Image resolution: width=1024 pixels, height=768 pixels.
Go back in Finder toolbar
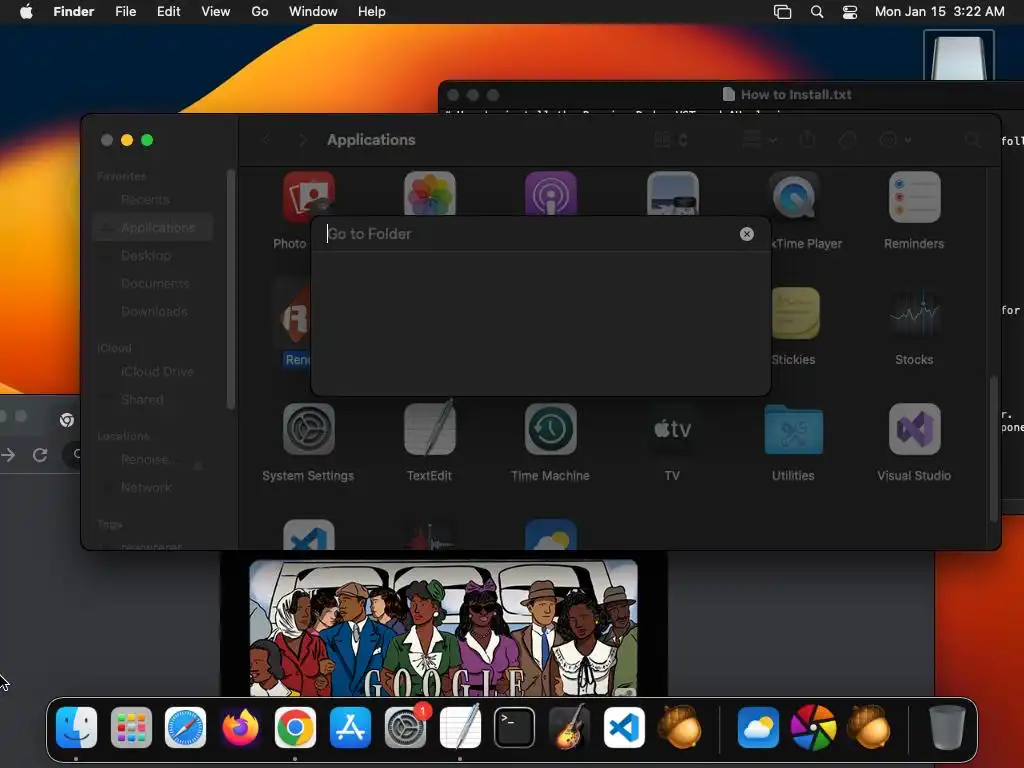266,140
